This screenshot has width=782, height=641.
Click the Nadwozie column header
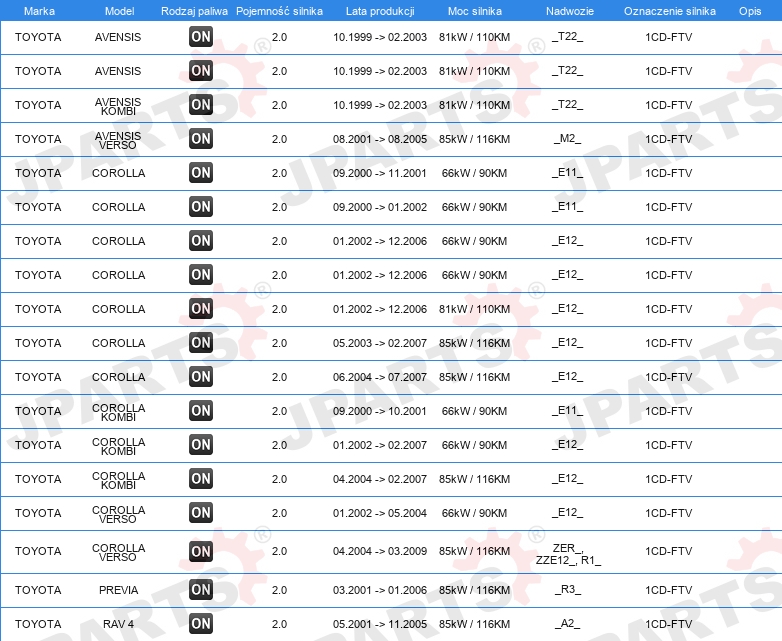click(x=570, y=11)
